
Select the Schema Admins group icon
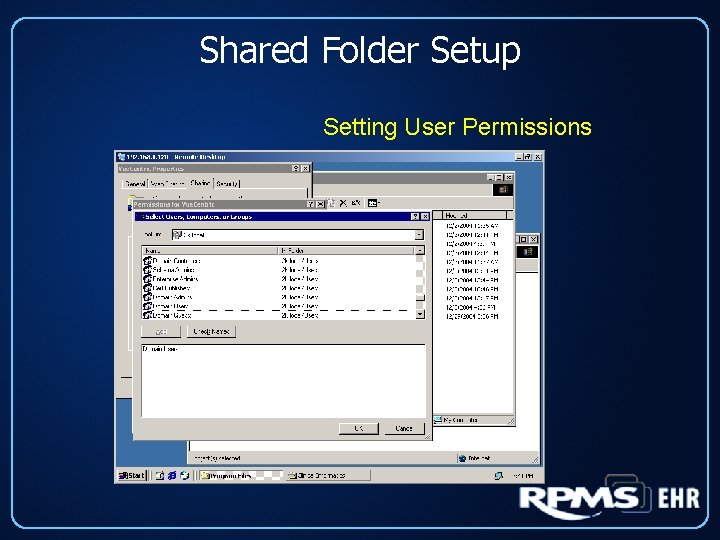point(147,270)
